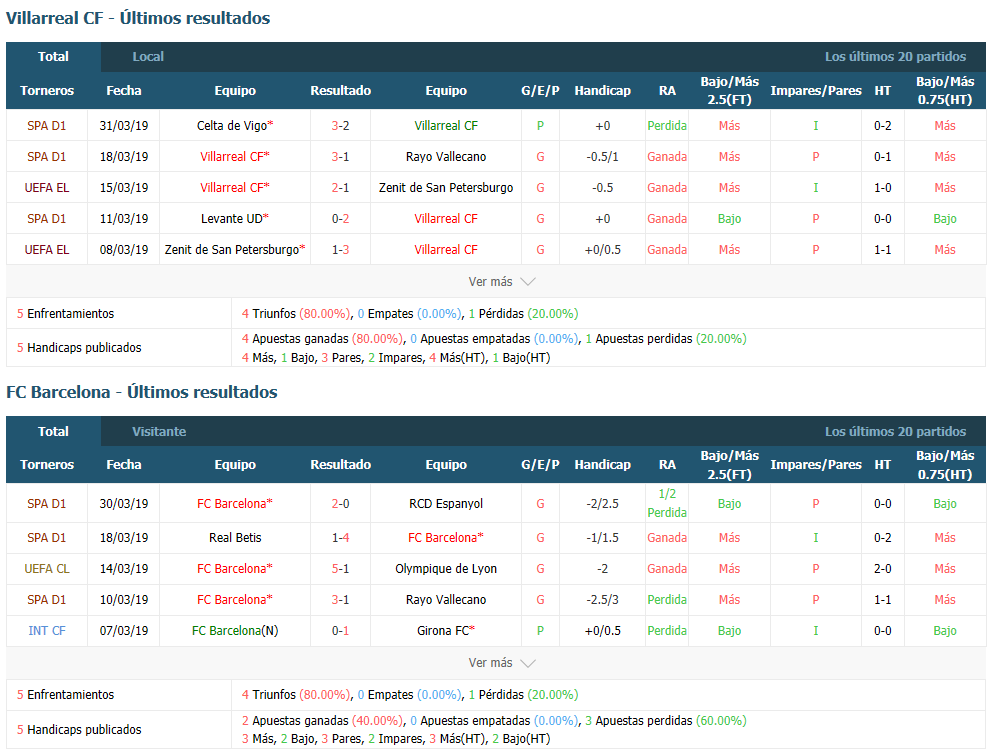Click Villarreal '4 Triunfos (80.00%)' summary
This screenshot has width=989, height=756.
click(296, 313)
